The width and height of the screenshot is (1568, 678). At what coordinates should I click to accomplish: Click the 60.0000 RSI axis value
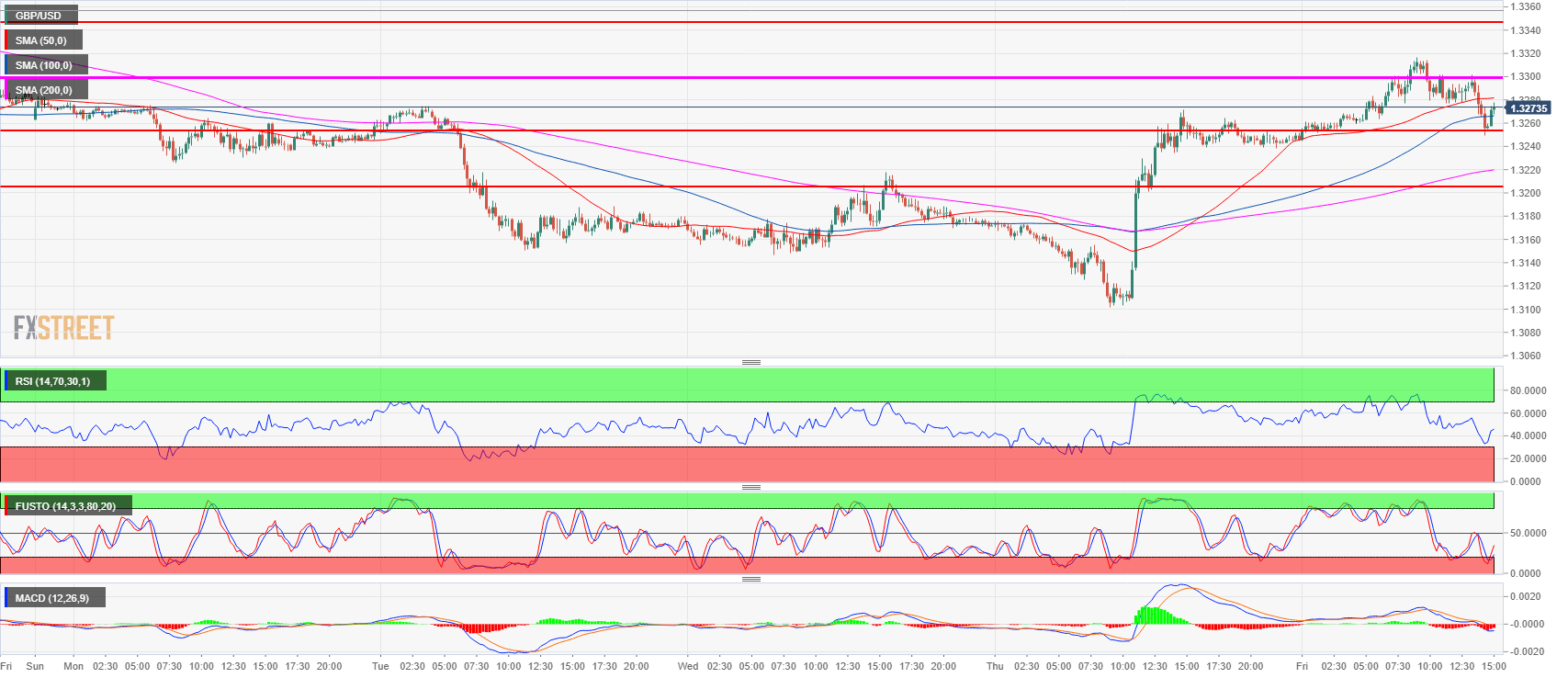point(1529,413)
